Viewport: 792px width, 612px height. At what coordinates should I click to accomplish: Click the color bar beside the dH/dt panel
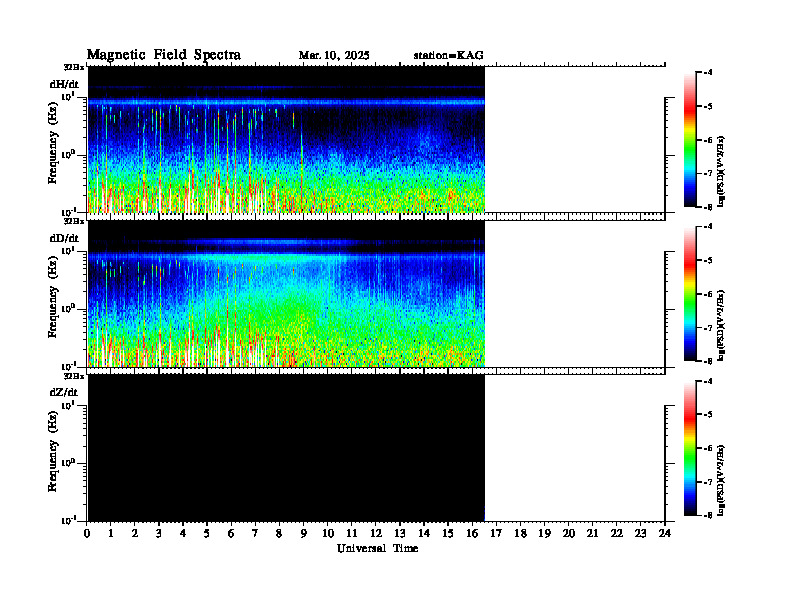(690, 139)
